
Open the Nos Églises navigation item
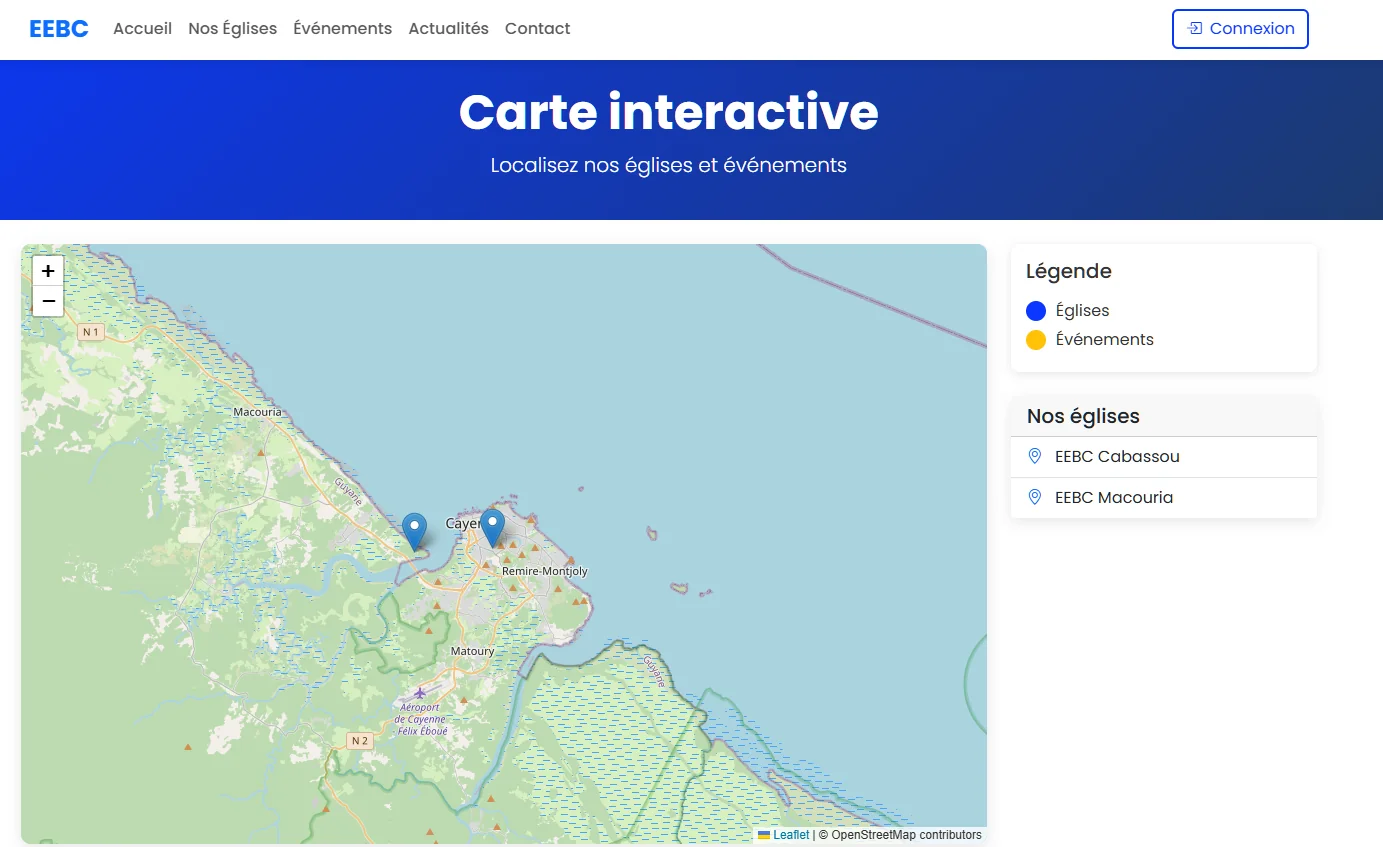coord(232,29)
